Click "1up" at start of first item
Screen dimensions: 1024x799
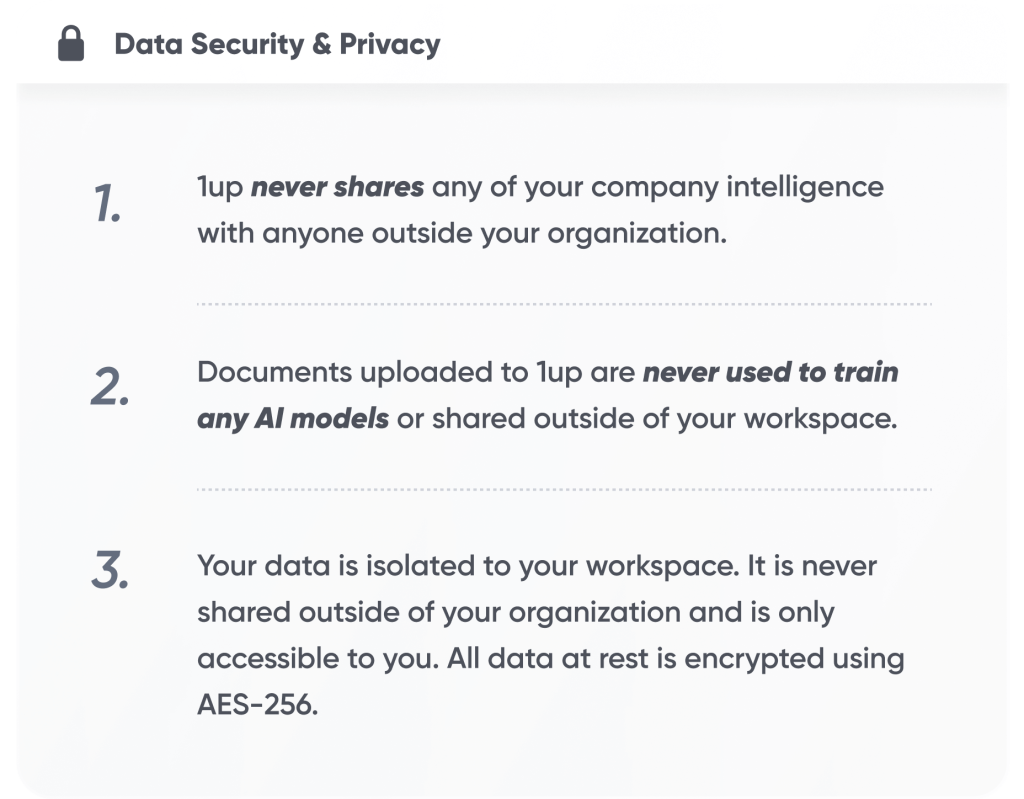220,187
